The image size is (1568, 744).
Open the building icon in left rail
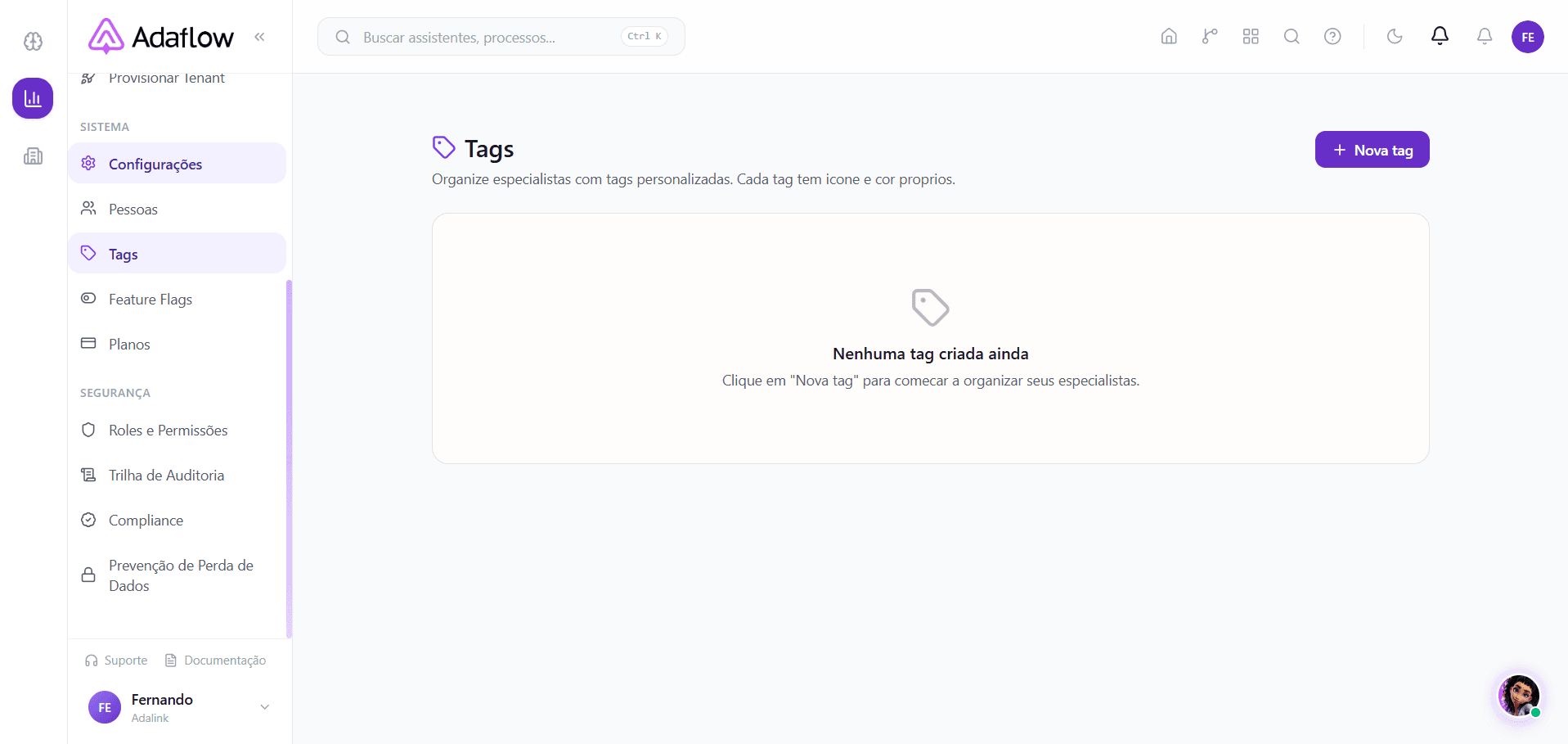[33, 156]
